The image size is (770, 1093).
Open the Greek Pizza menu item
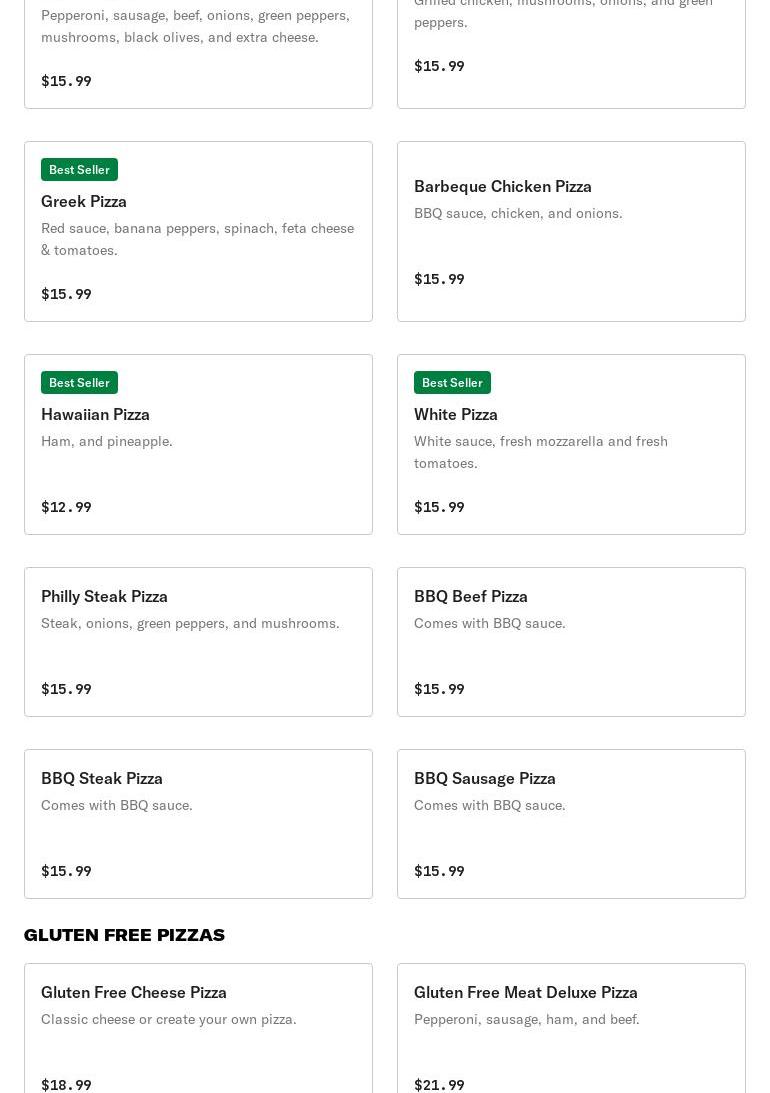pos(199,231)
